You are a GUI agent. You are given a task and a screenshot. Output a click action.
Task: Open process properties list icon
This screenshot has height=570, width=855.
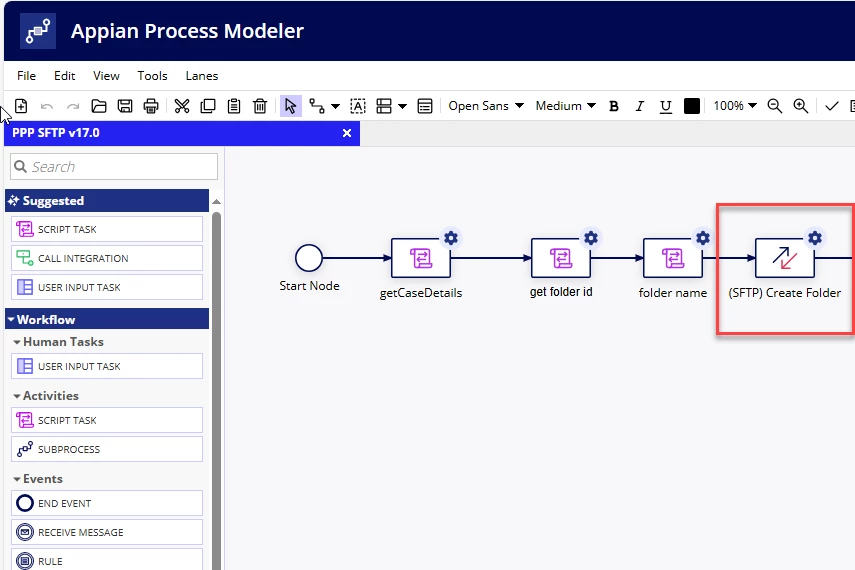pos(425,106)
